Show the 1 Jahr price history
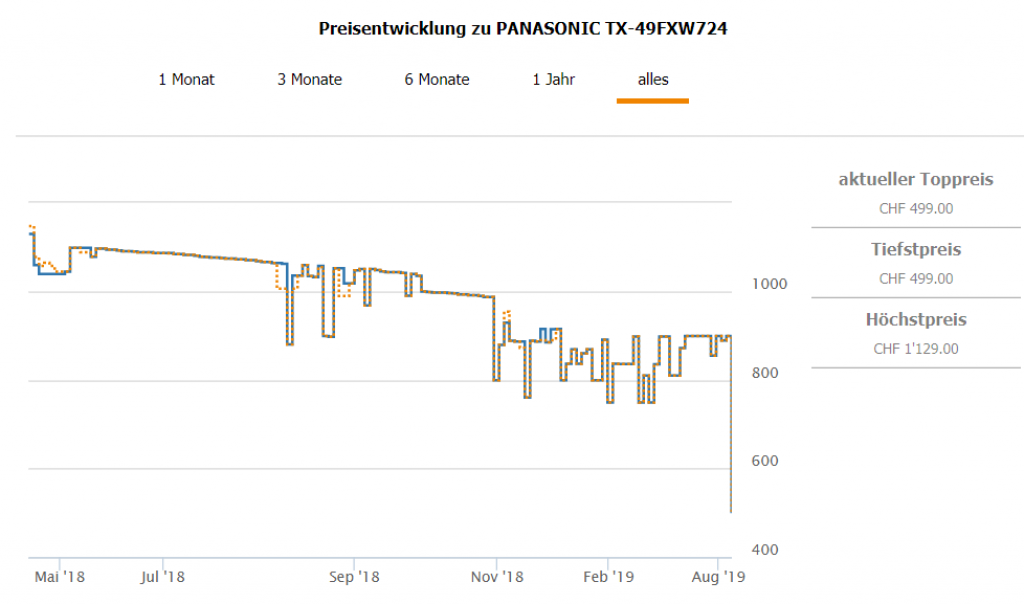 553,79
